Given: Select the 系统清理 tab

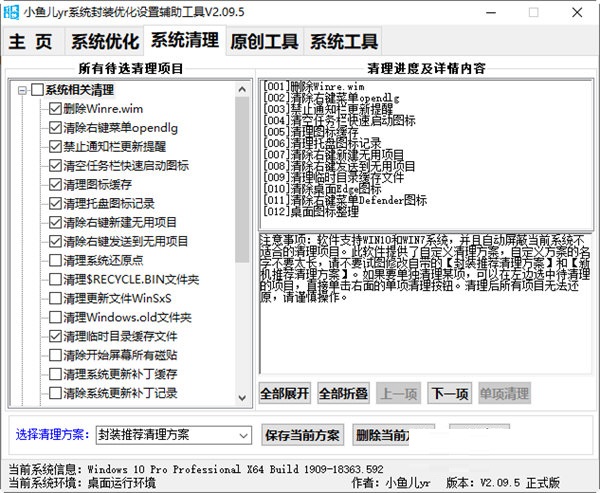Looking at the screenshot, I should pyautogui.click(x=185, y=41).
